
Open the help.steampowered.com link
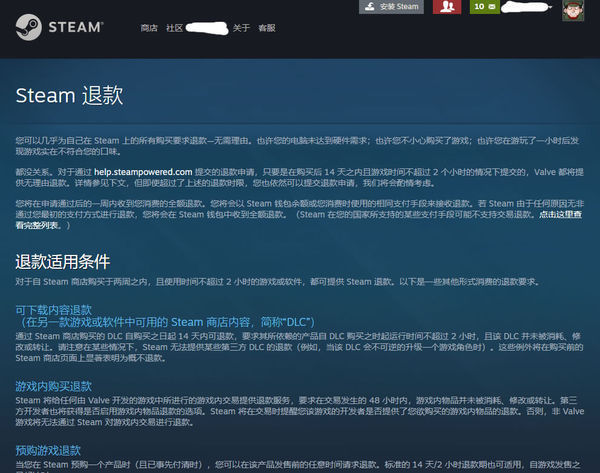click(143, 172)
